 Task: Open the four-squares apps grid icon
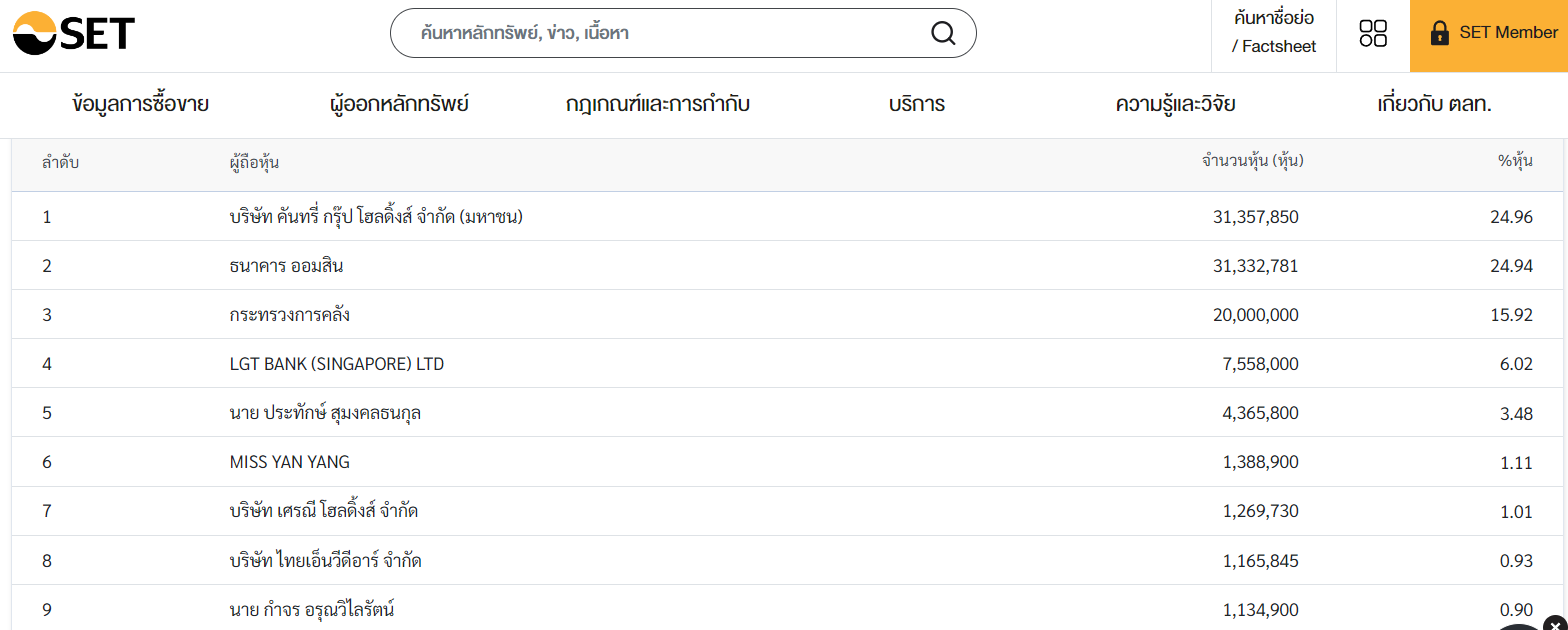[x=1373, y=33]
